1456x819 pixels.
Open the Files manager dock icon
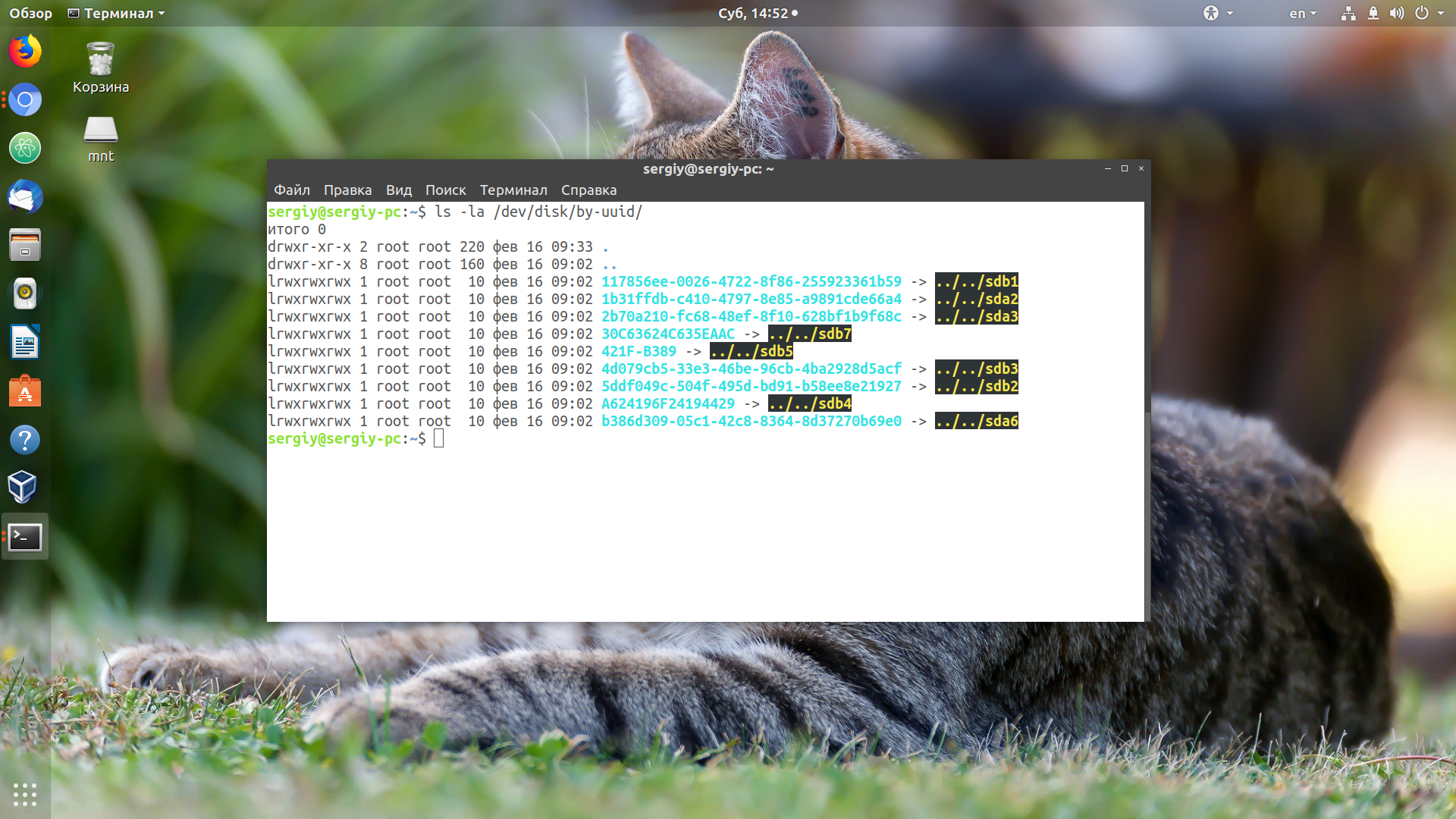tap(25, 245)
